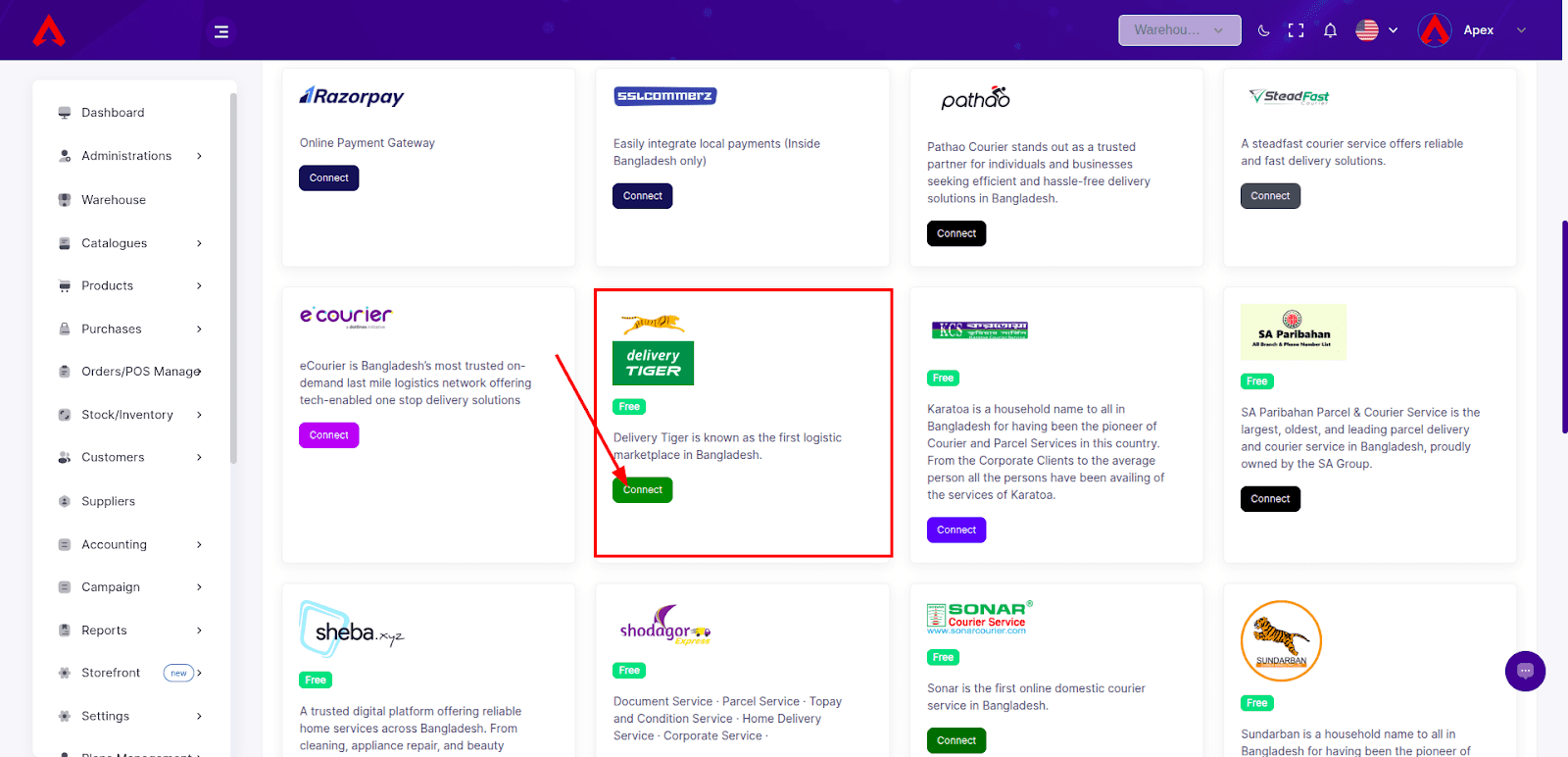Image resolution: width=1568 pixels, height=757 pixels.
Task: Expand the Stock/Inventory submenu
Action: (x=130, y=415)
